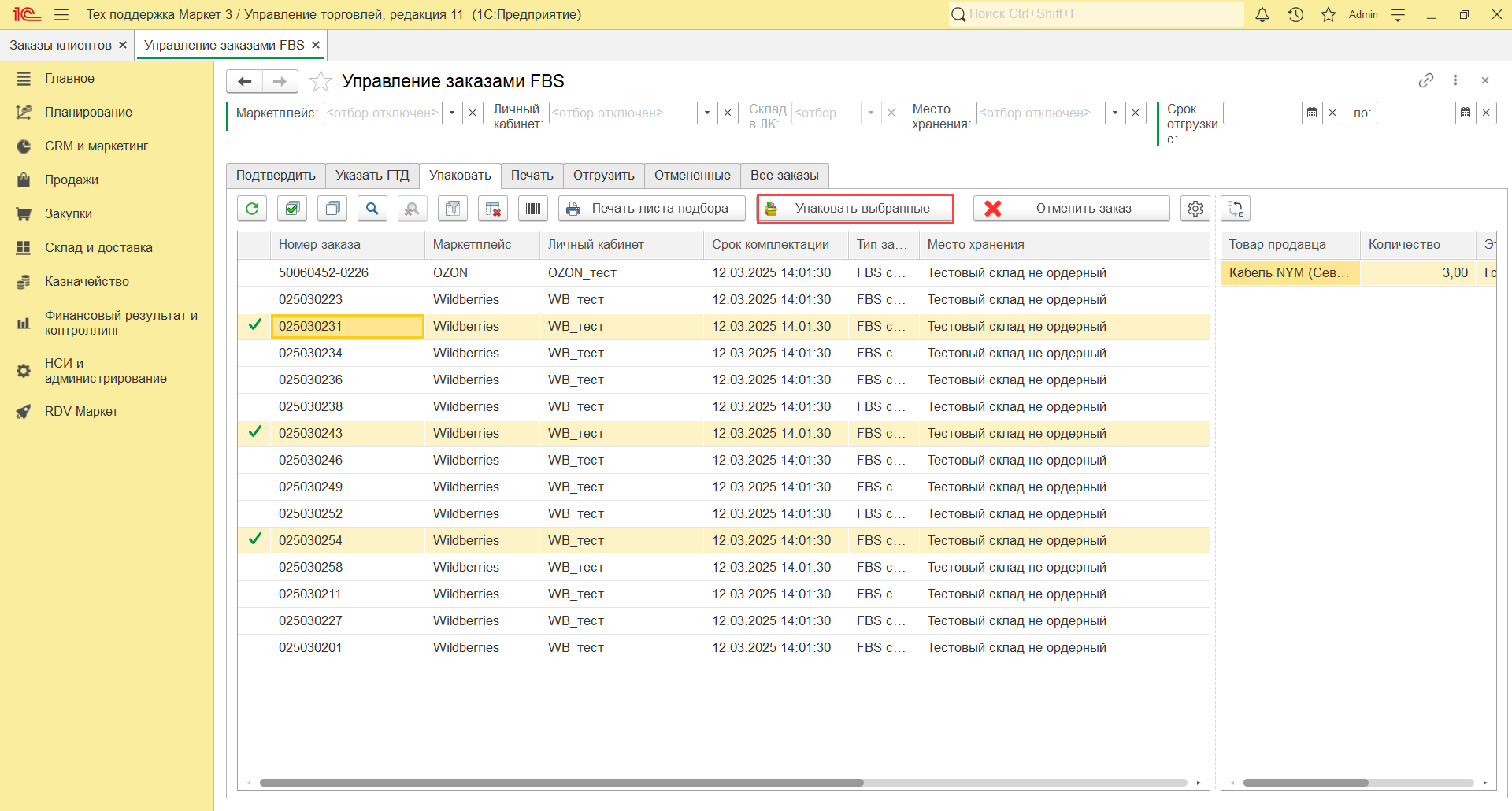This screenshot has height=811, width=1512.
Task: Switch to the Все заказы tab
Action: point(784,175)
